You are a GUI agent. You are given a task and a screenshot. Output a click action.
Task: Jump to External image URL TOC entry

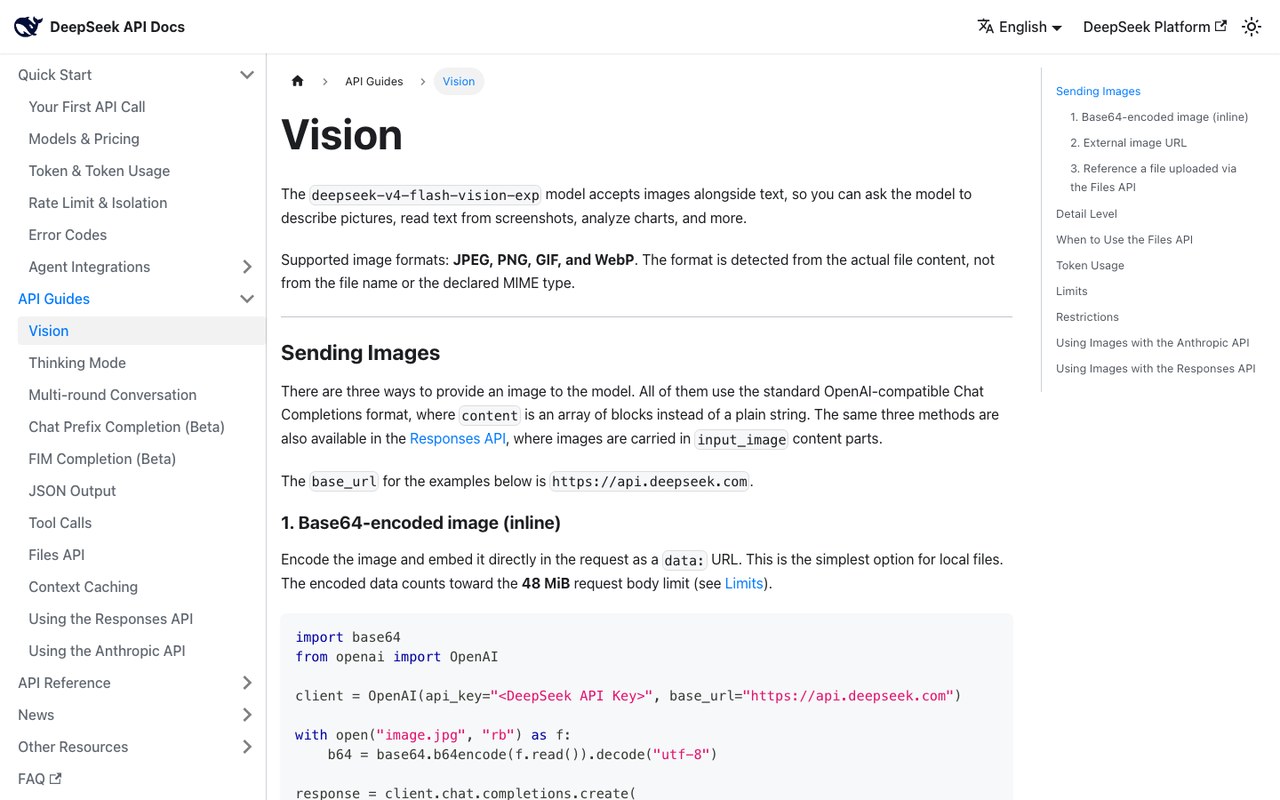coord(1128,143)
